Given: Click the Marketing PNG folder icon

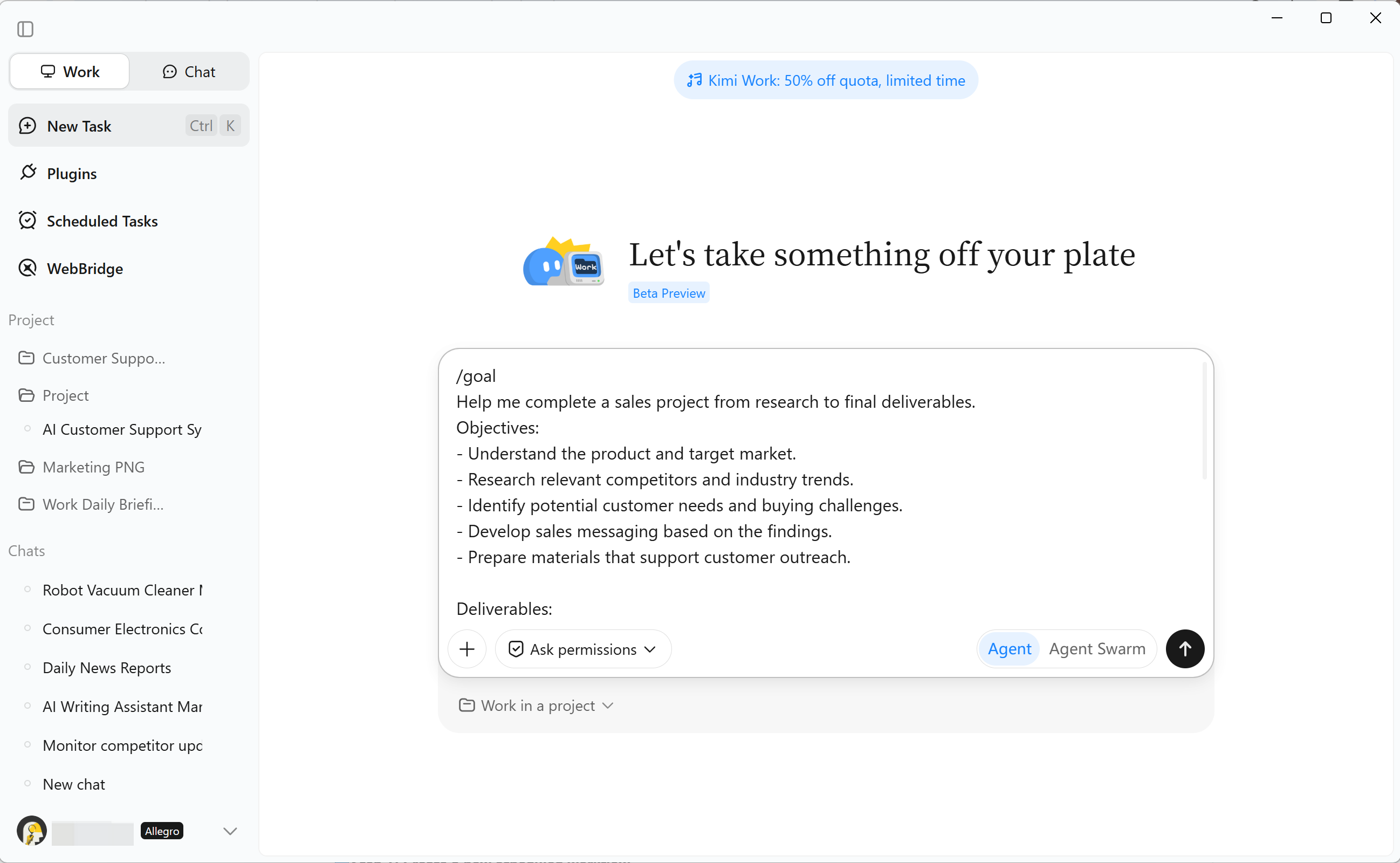Looking at the screenshot, I should tap(26, 467).
